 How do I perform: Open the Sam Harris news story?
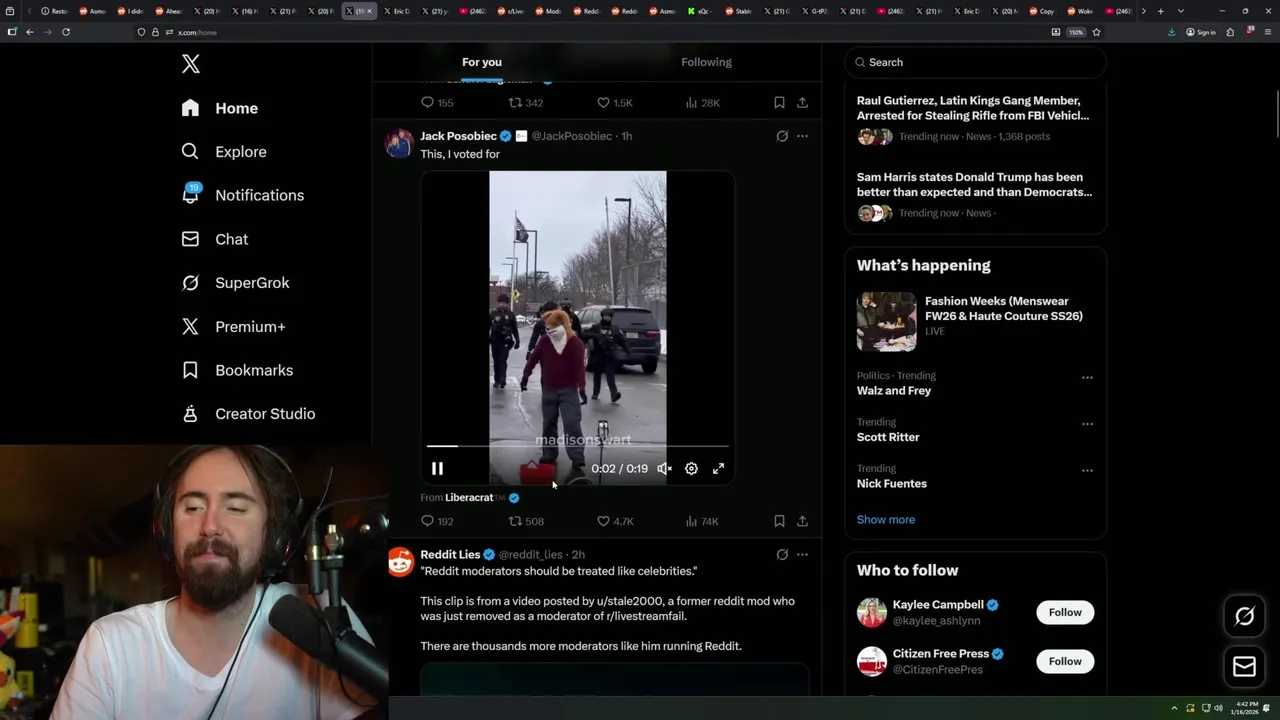tap(975, 197)
